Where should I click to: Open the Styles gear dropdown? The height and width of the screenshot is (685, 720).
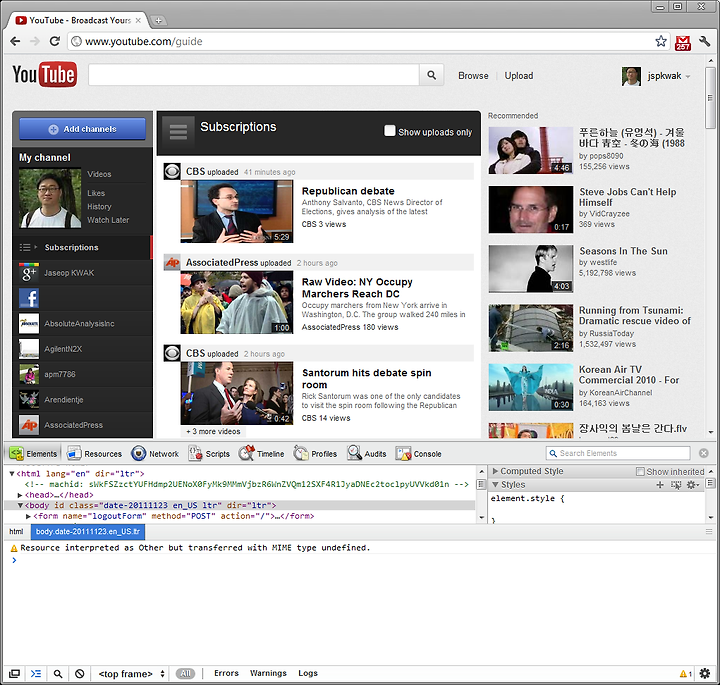point(692,485)
